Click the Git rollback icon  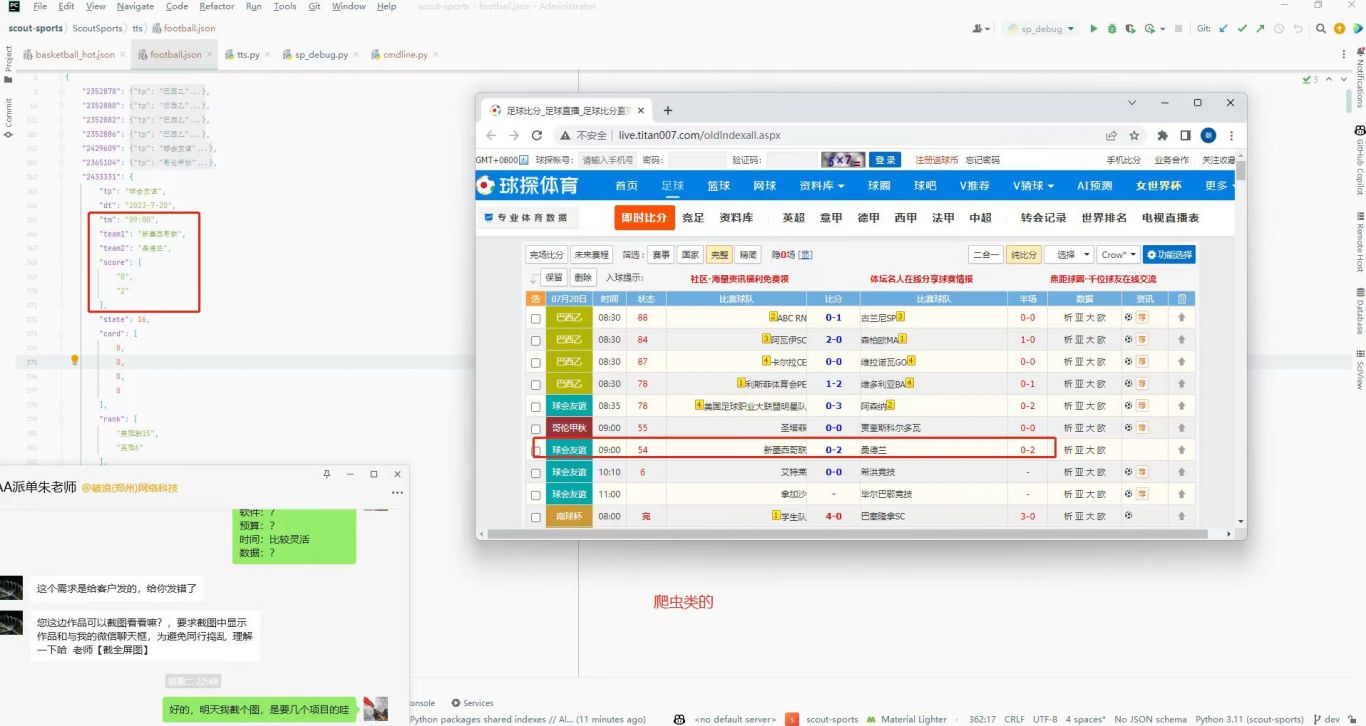point(1298,29)
